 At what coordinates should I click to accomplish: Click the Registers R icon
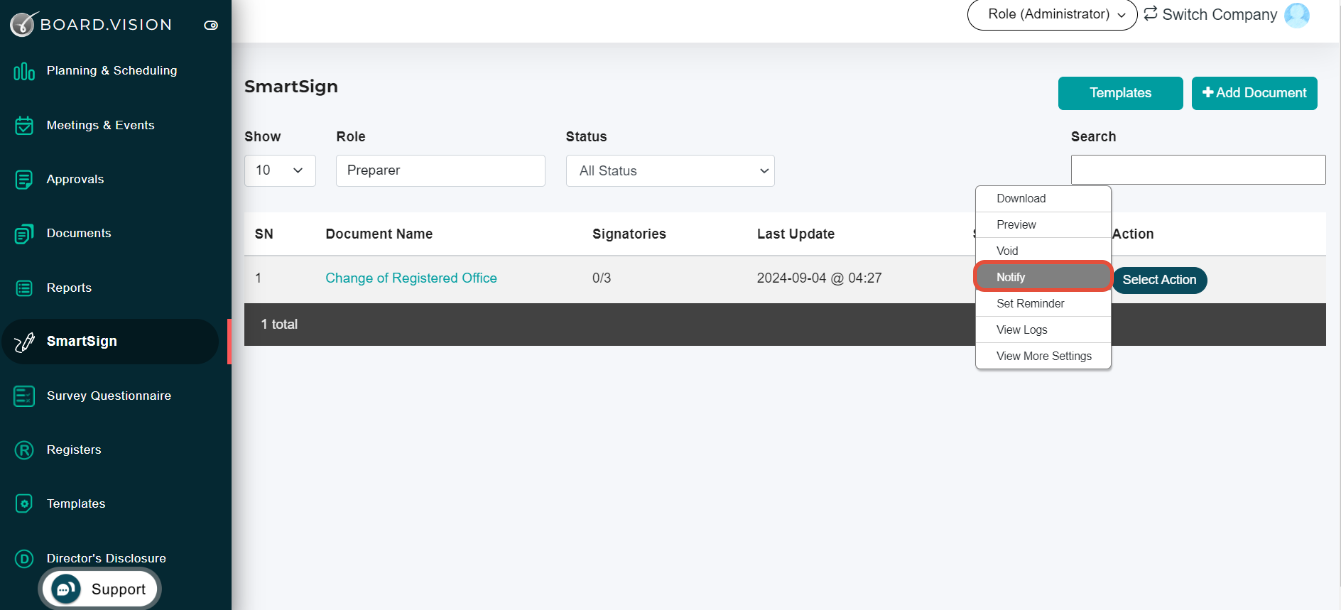point(24,450)
